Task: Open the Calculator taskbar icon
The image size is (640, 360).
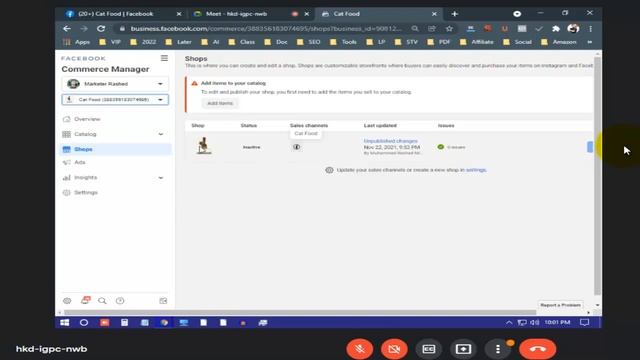Action: pyautogui.click(x=124, y=322)
